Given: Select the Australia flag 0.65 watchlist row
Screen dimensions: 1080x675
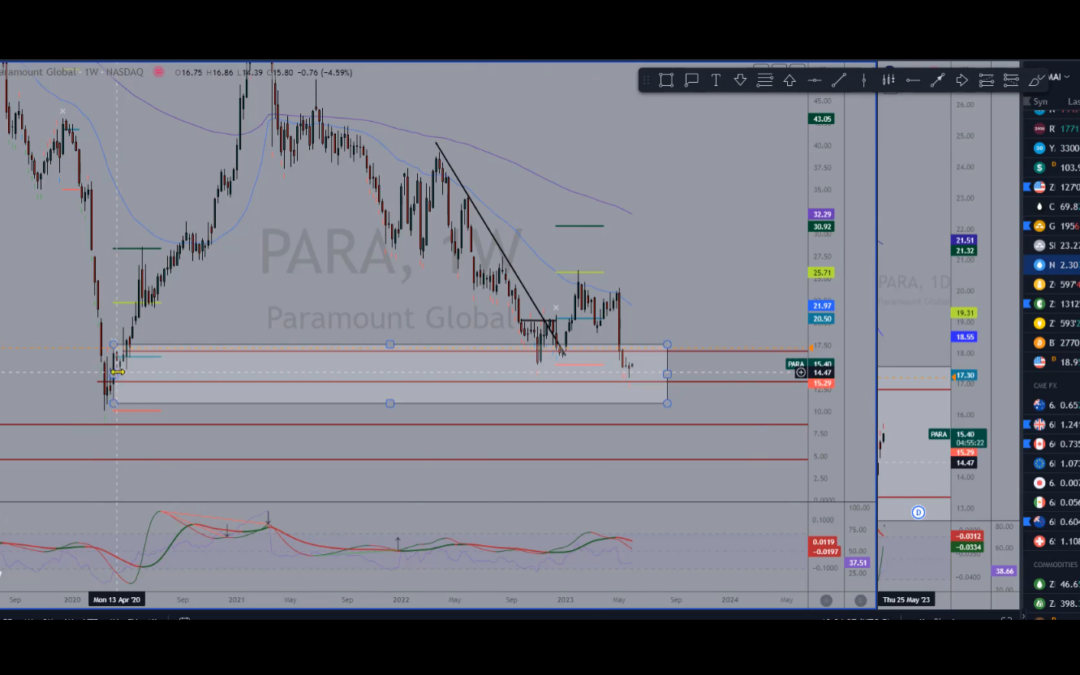Looking at the screenshot, I should [x=1051, y=405].
